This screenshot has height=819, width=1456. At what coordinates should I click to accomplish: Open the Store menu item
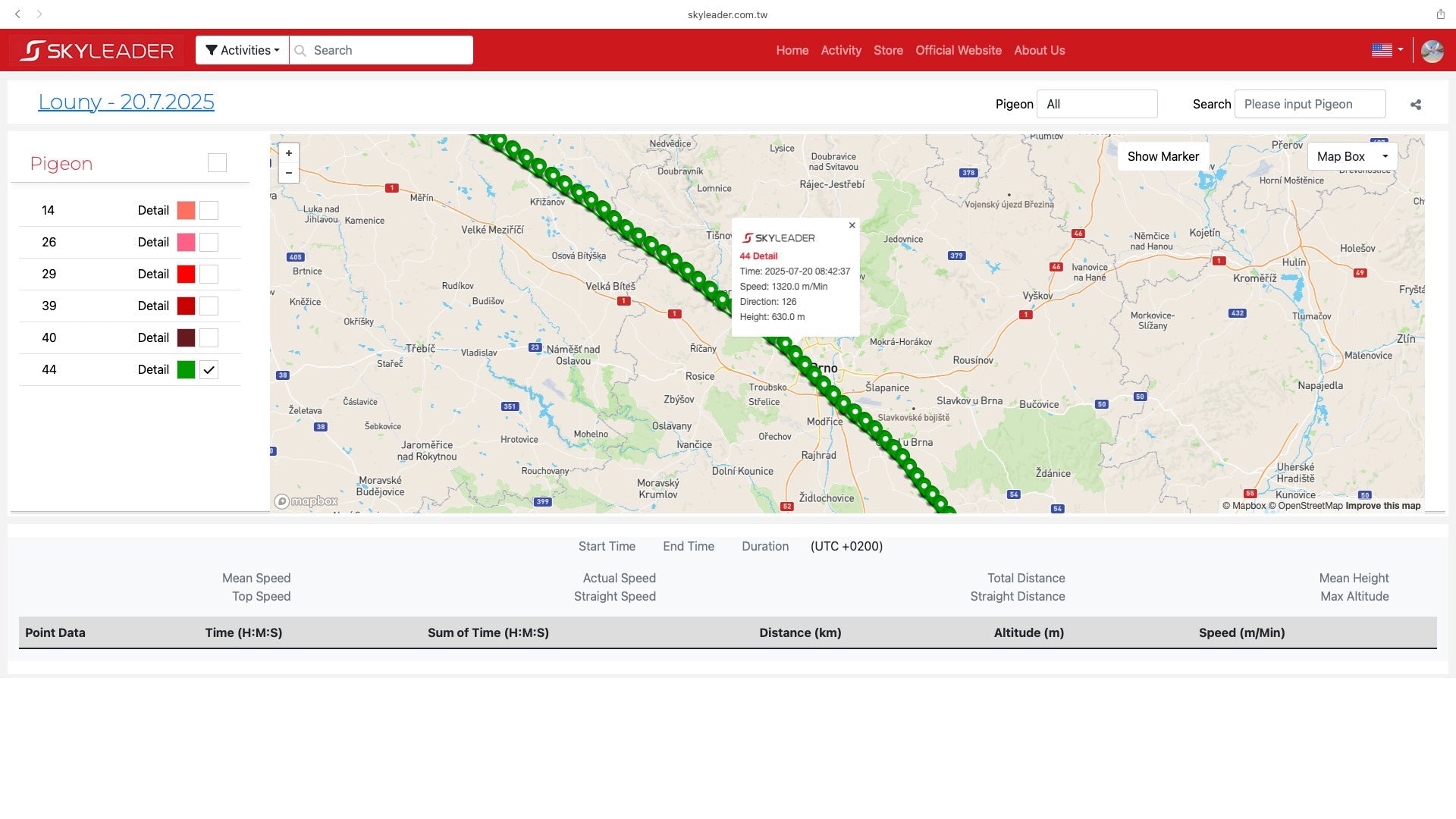point(888,50)
